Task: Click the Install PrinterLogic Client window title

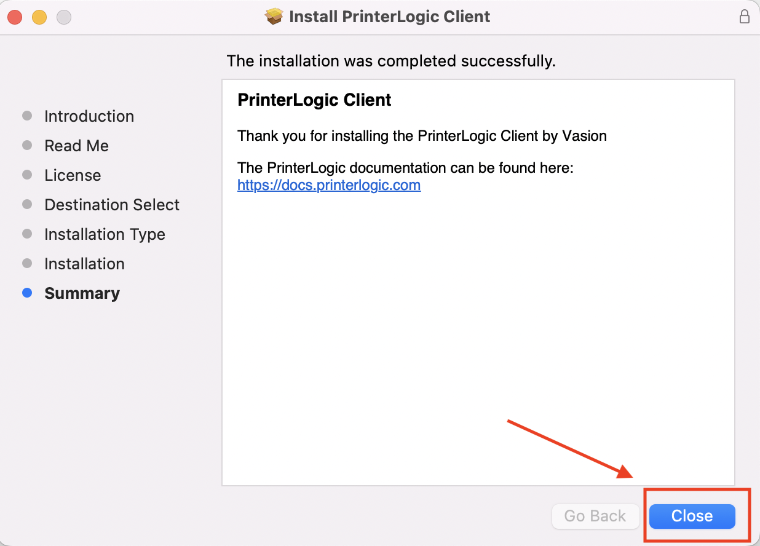Action: (x=389, y=17)
